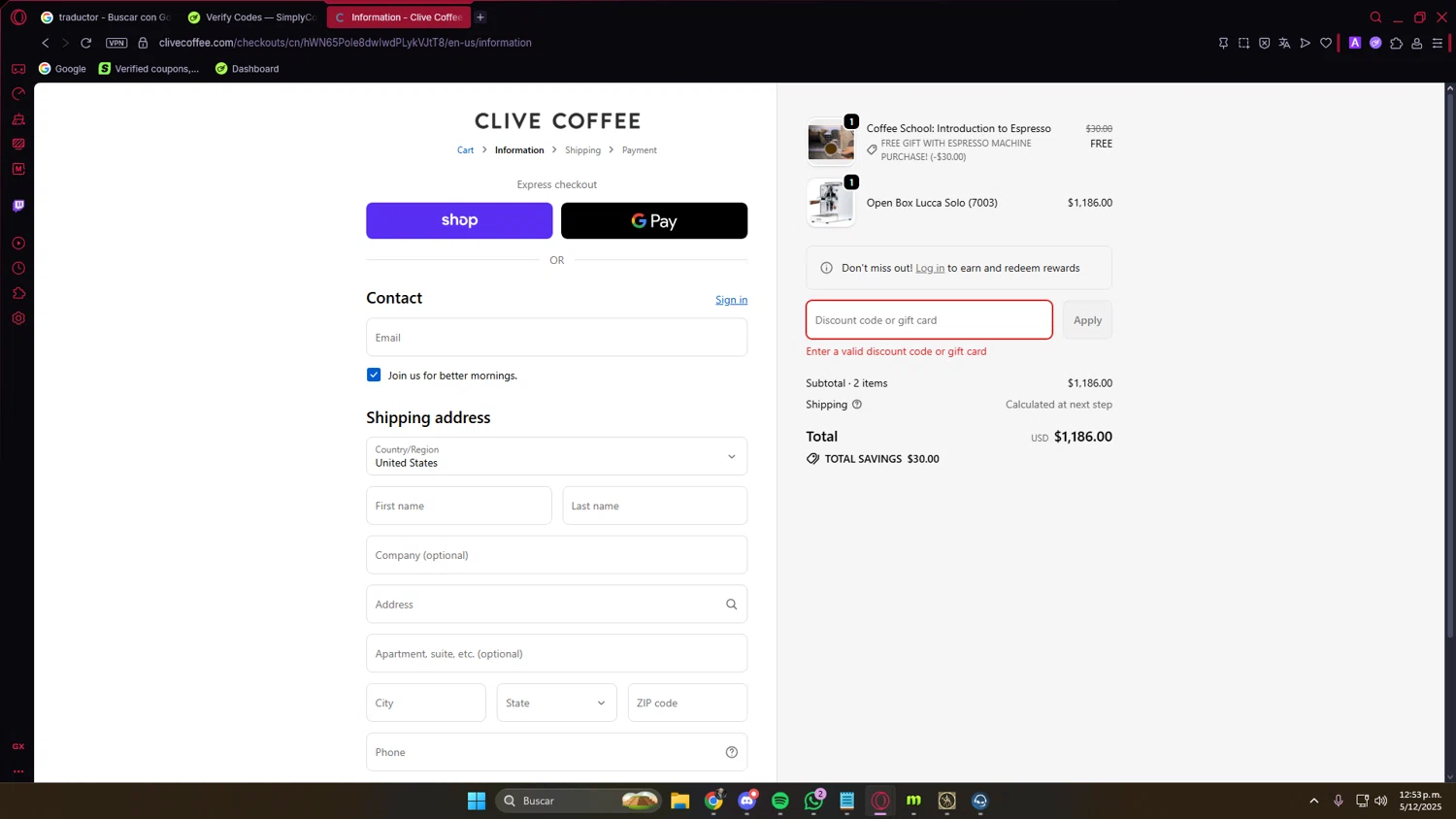1456x819 pixels.
Task: Click the First name field
Action: (459, 506)
